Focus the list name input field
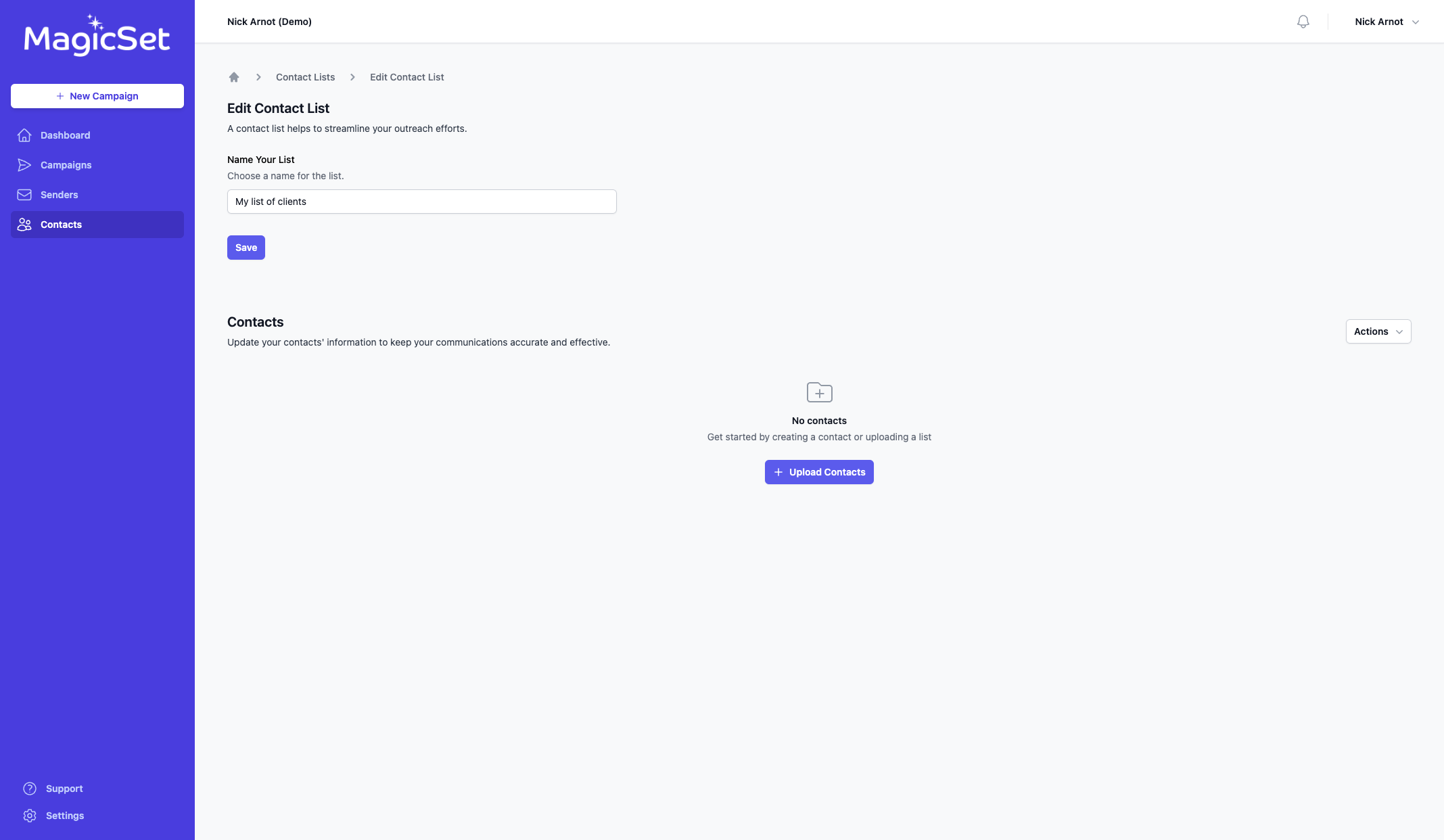Image resolution: width=1444 pixels, height=840 pixels. [x=422, y=202]
